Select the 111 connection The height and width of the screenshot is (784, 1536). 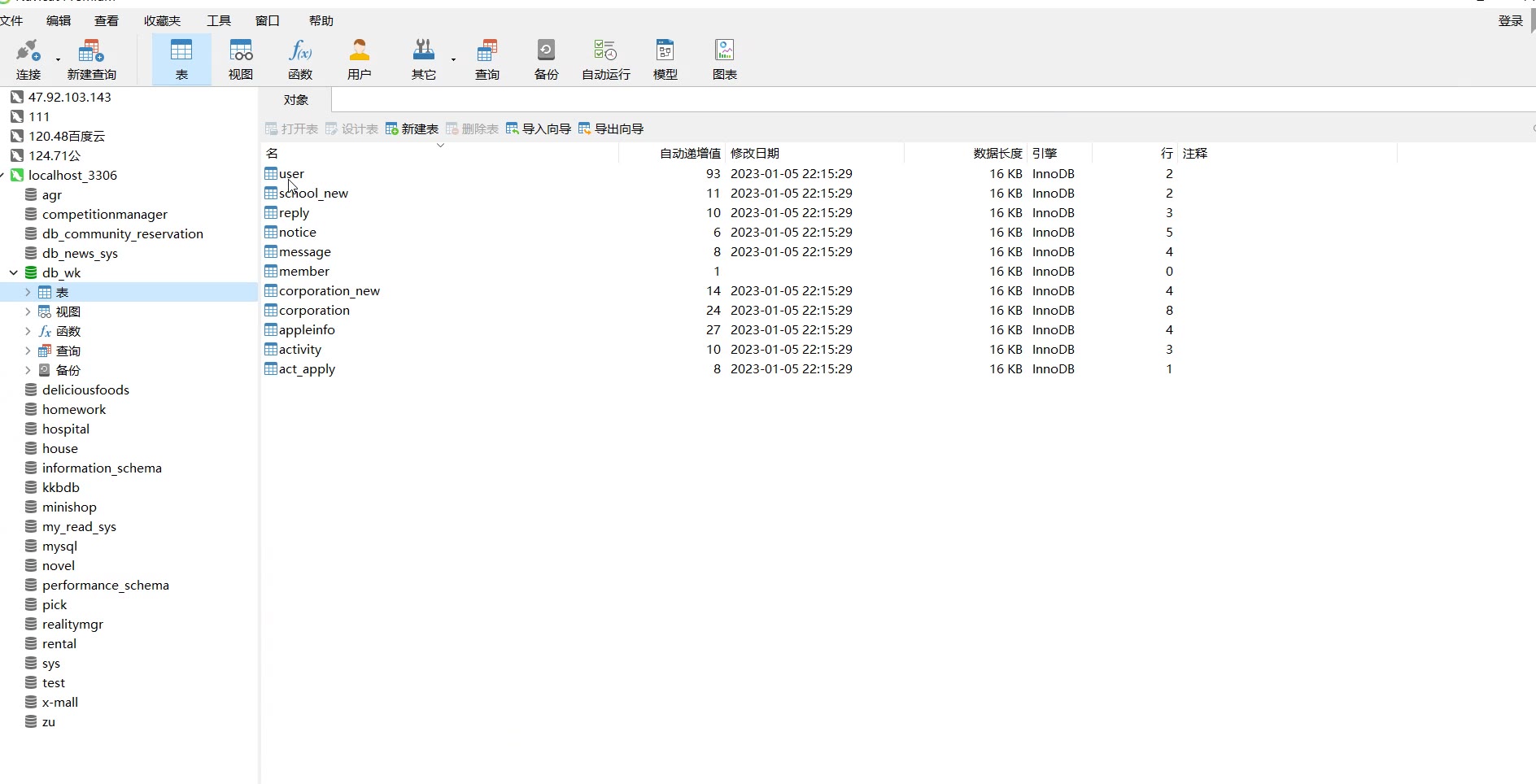coord(39,116)
